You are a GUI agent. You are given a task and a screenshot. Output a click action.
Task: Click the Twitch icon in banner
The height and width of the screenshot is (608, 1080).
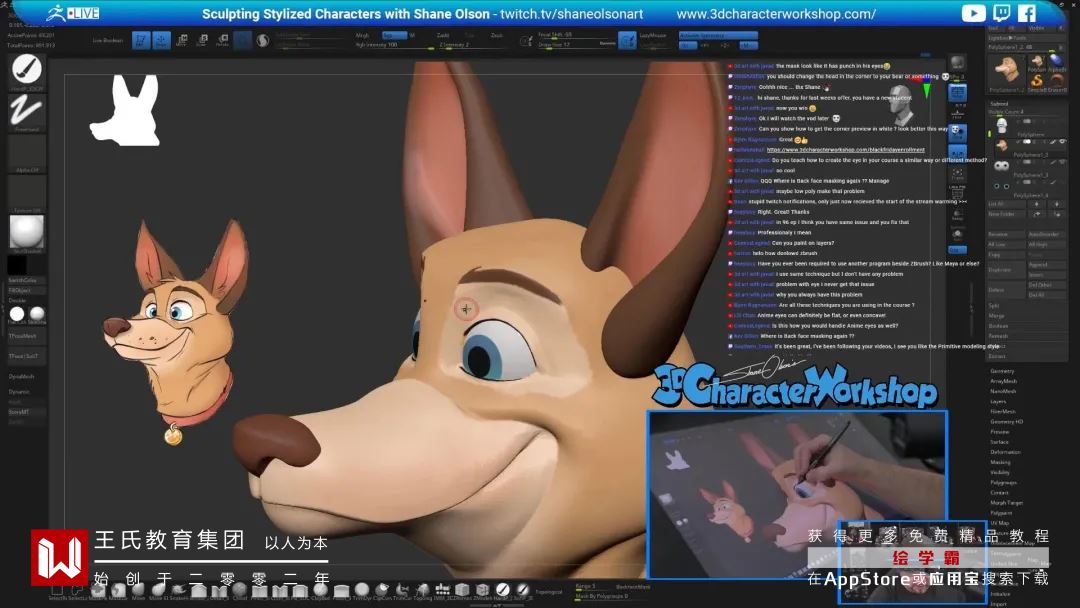[1001, 13]
